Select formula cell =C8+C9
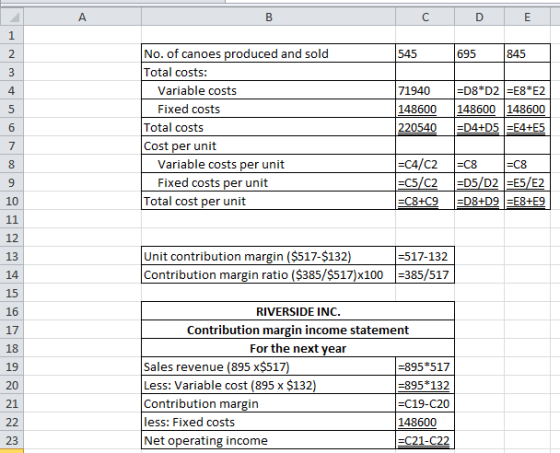Image resolution: width=560 pixels, height=453 pixels. coord(425,201)
